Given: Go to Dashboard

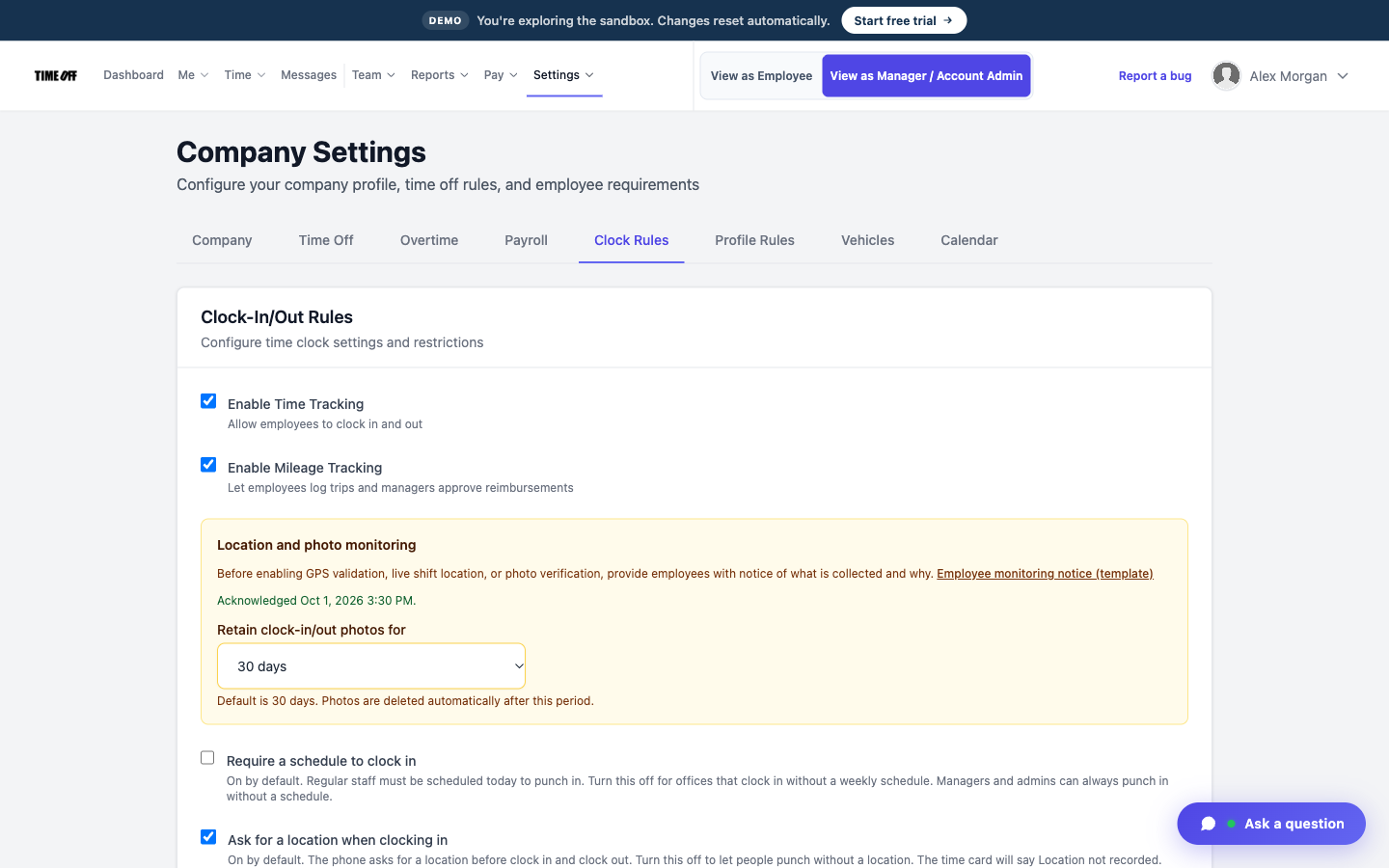Looking at the screenshot, I should (133, 75).
